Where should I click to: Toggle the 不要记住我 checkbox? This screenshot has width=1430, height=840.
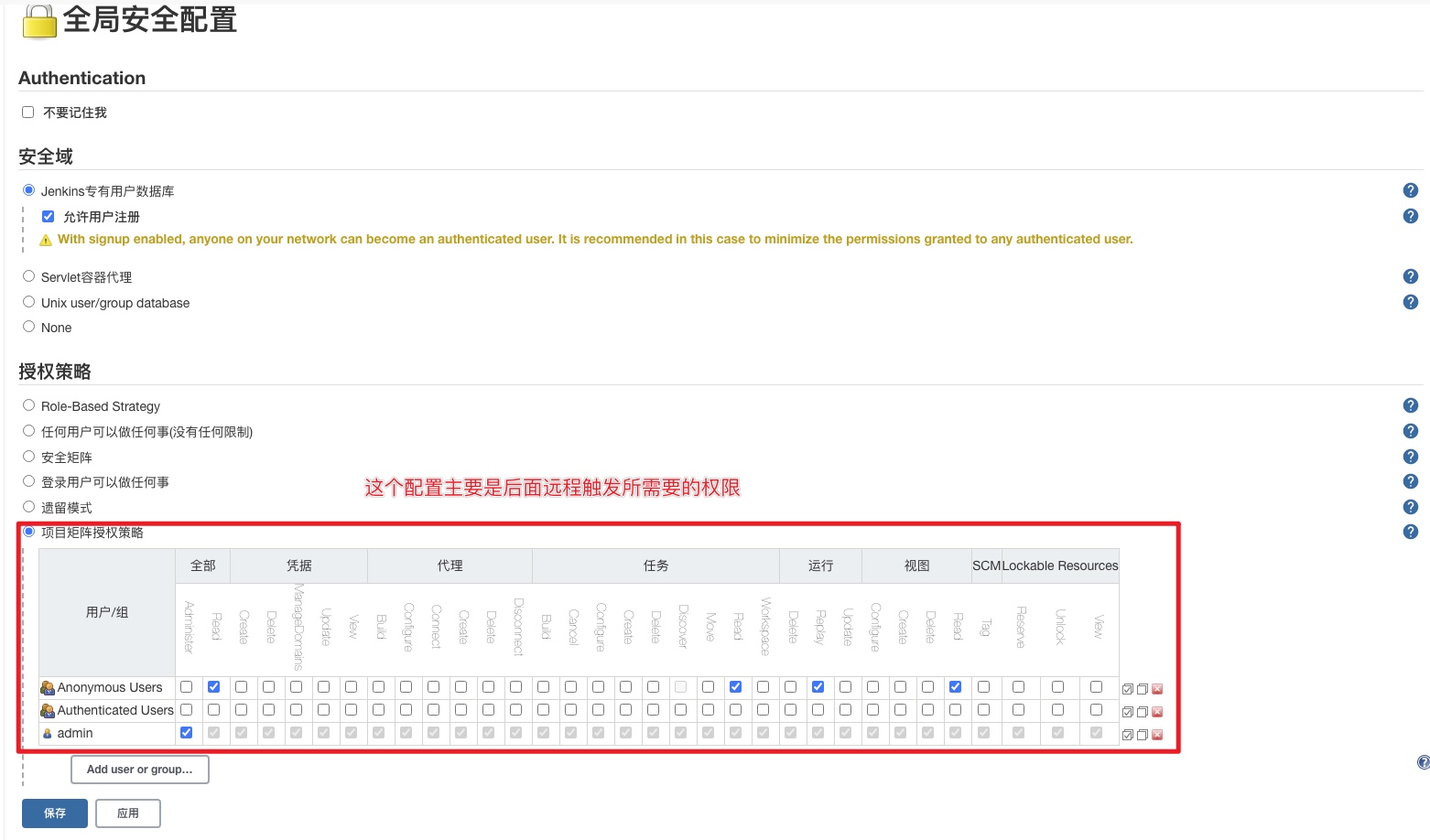(27, 112)
